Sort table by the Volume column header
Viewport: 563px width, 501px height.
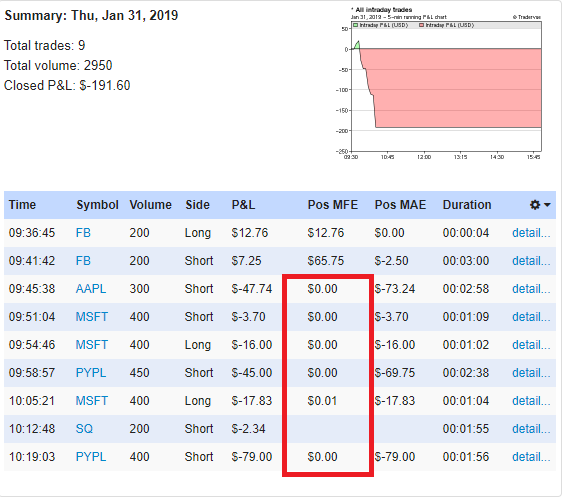point(150,205)
